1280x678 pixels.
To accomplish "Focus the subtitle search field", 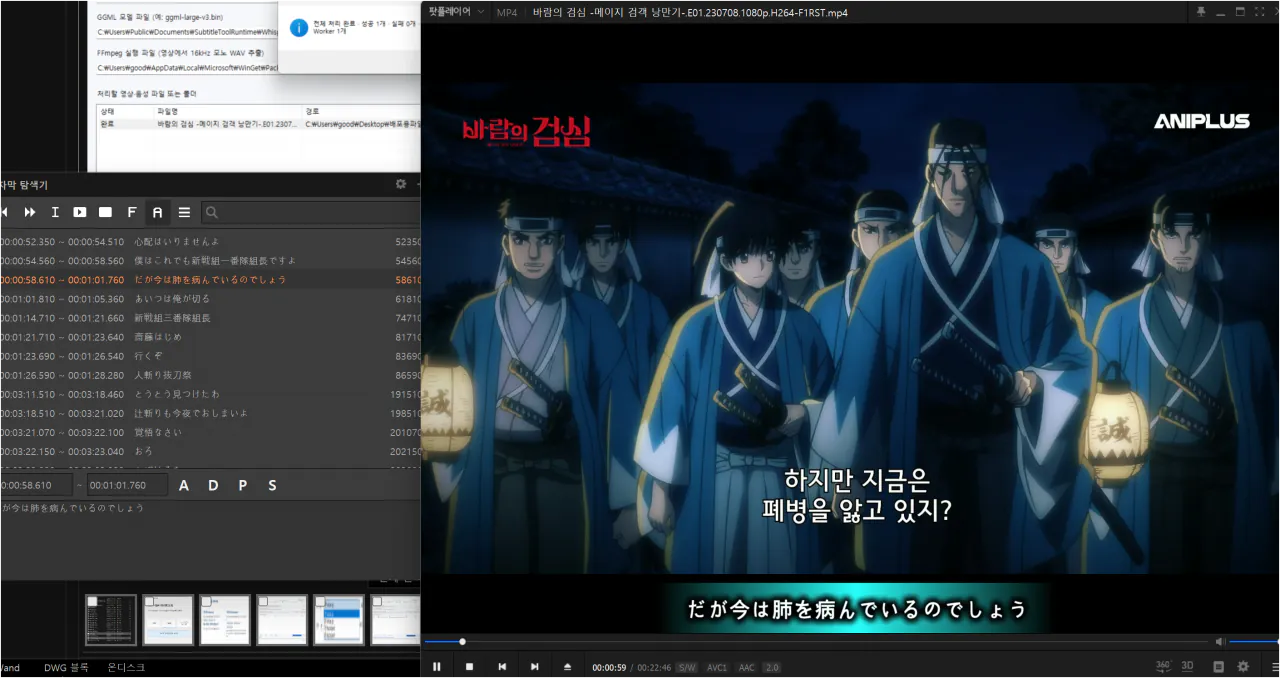I will (310, 212).
